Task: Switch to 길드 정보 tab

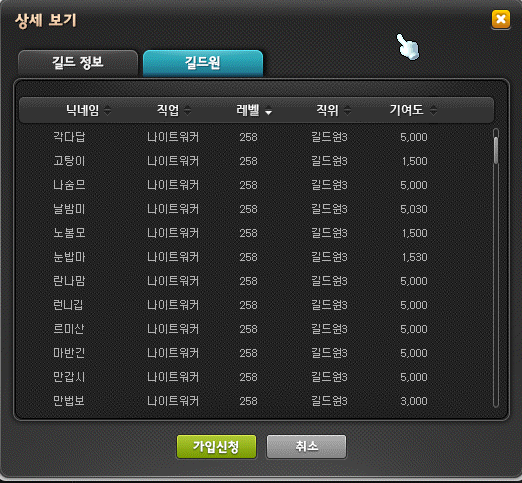Action: point(78,63)
